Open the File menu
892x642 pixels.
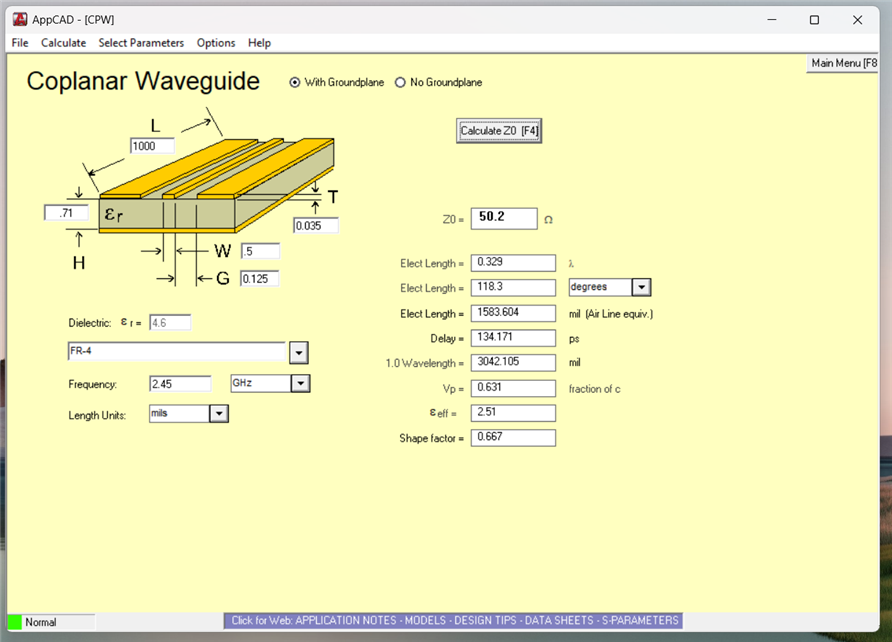20,43
